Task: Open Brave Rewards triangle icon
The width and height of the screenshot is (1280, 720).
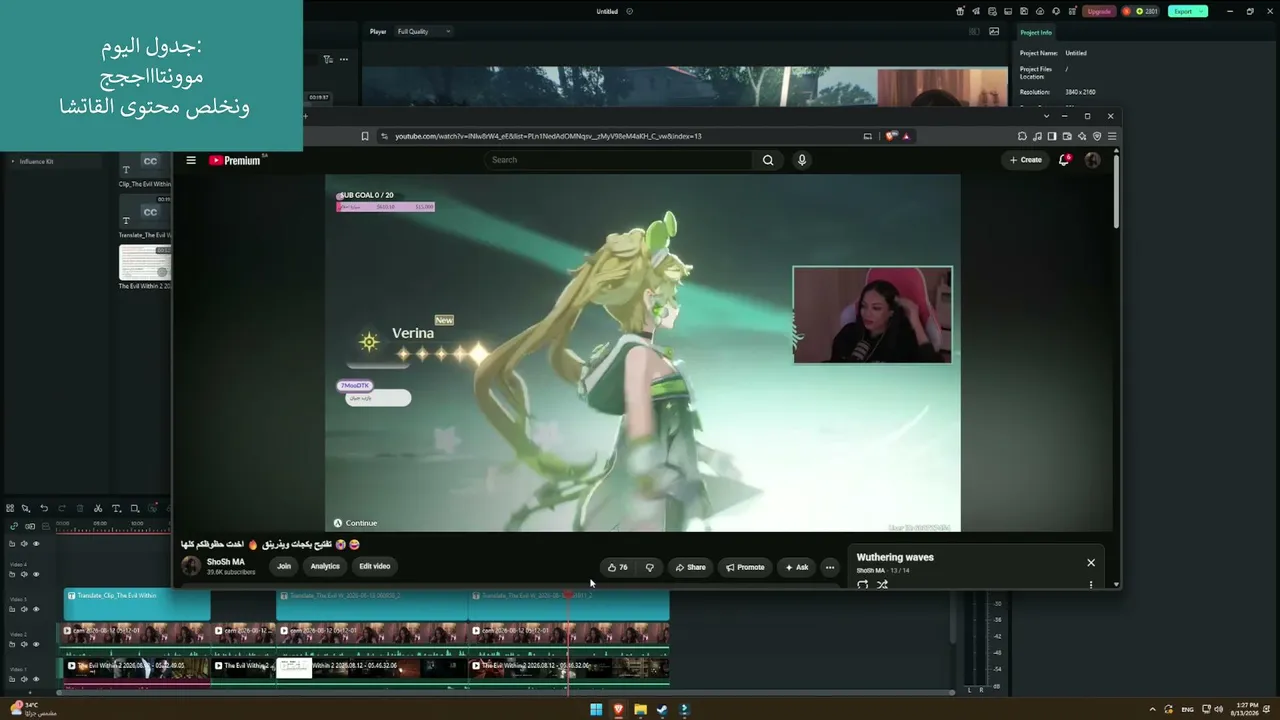Action: (905, 136)
